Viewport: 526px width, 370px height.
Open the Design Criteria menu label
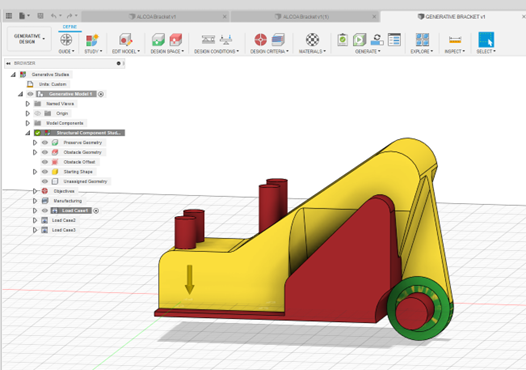(269, 51)
